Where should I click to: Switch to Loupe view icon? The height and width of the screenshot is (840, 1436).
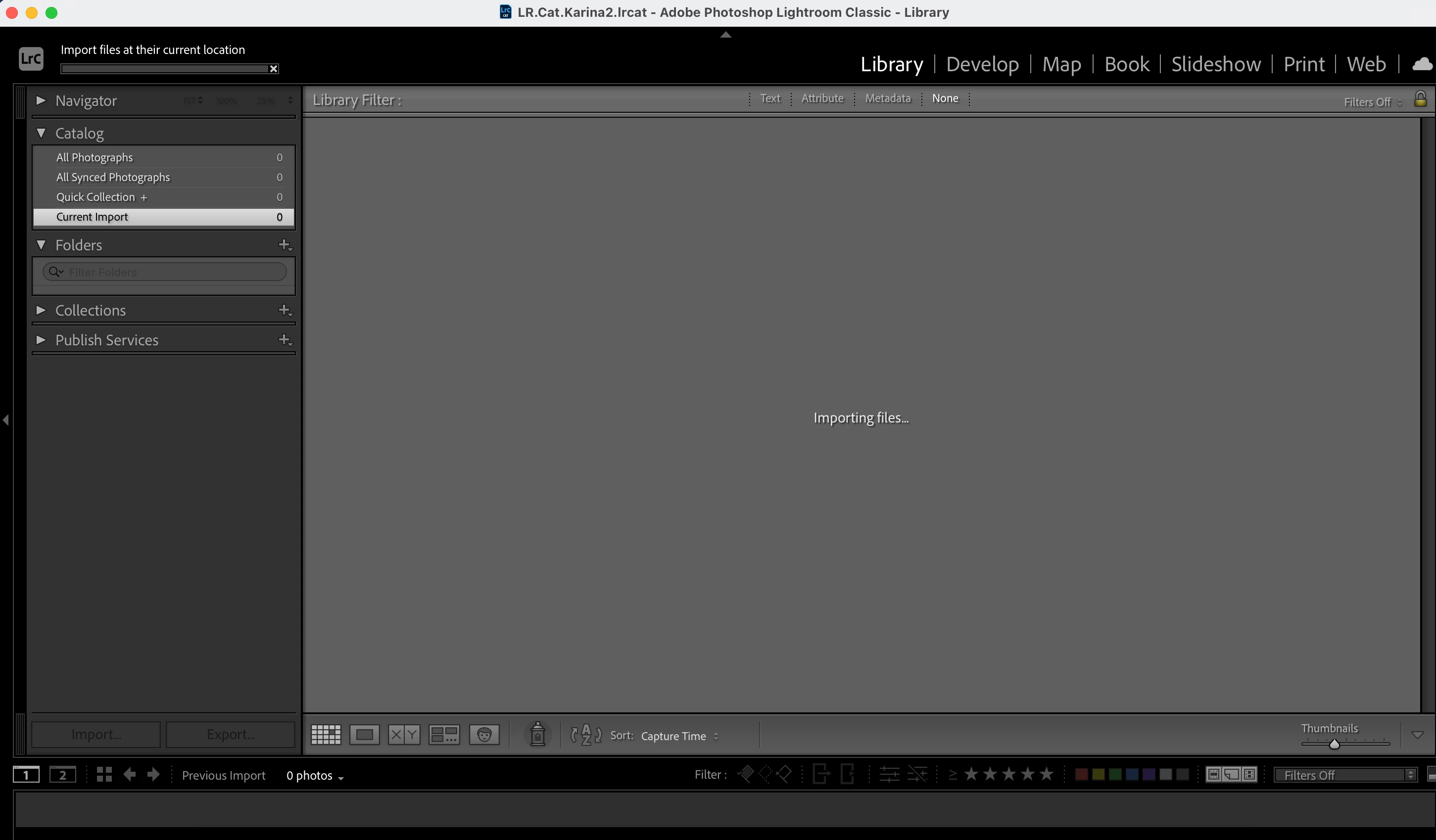364,735
